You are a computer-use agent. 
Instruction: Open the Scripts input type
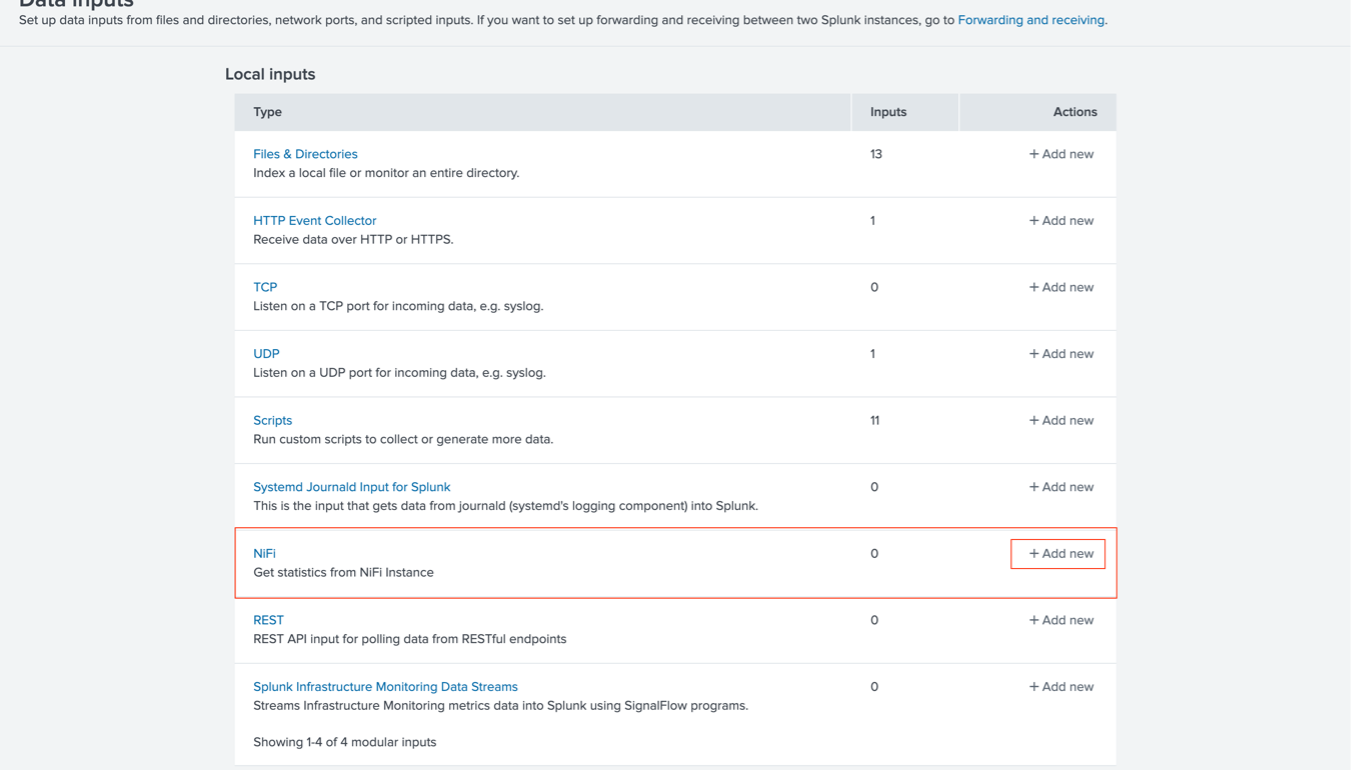click(273, 421)
